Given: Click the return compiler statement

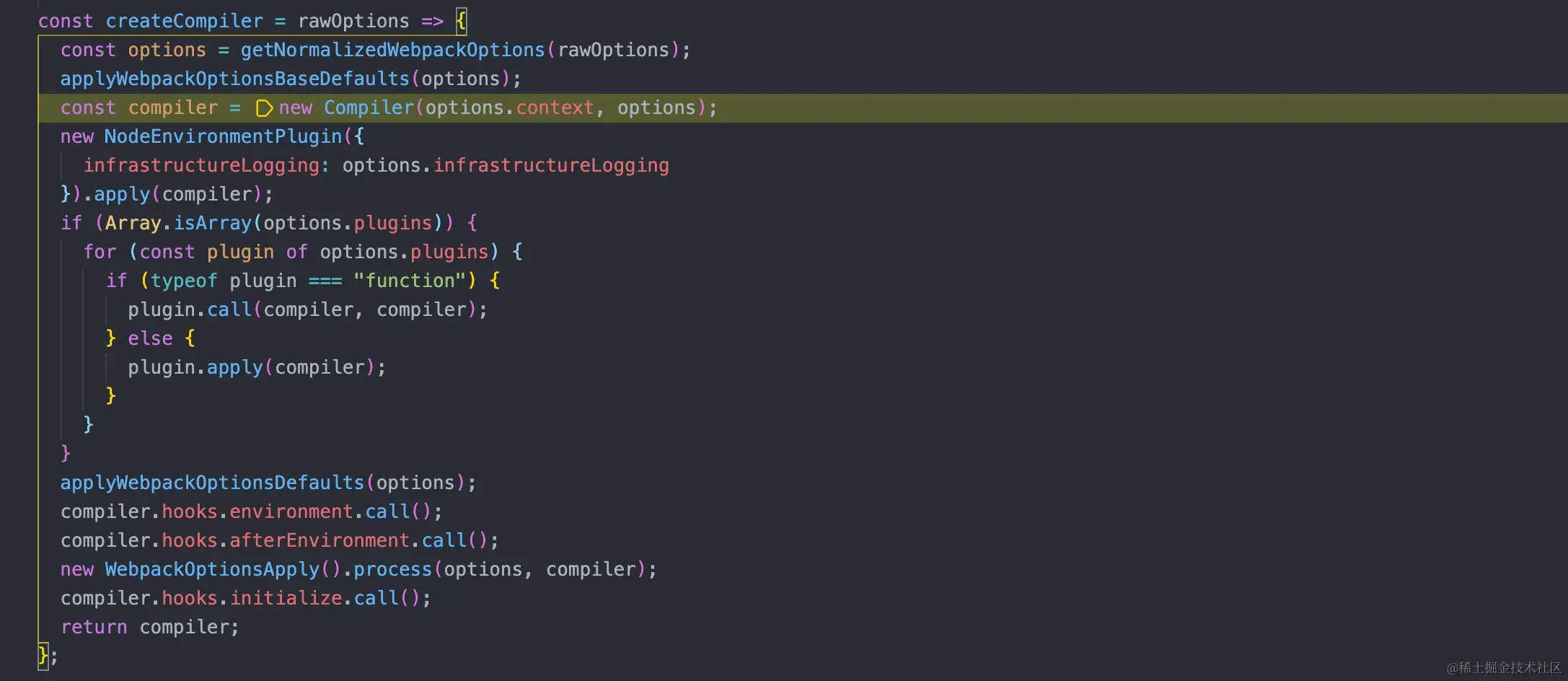Looking at the screenshot, I should point(149,628).
